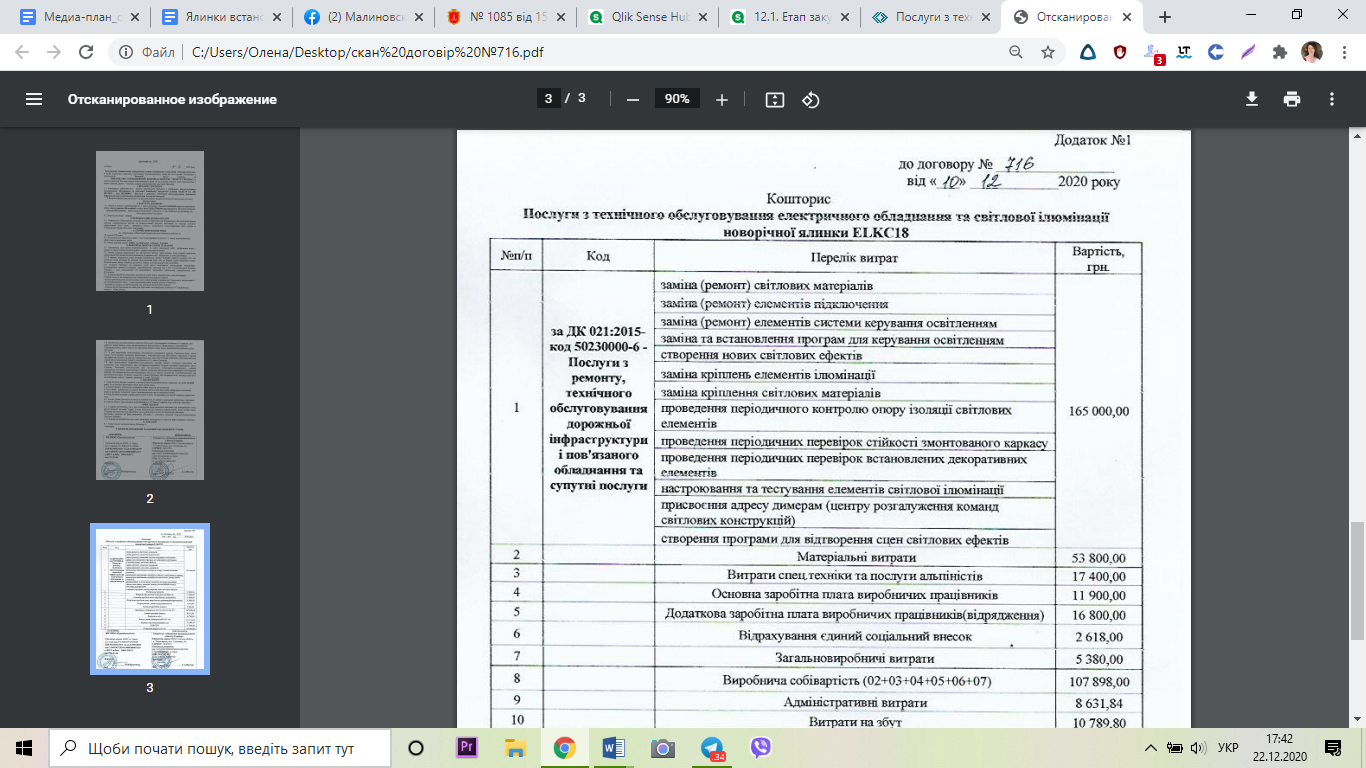Open the Chrome extensions puzzle icon
1366x768 pixels.
pos(1279,52)
